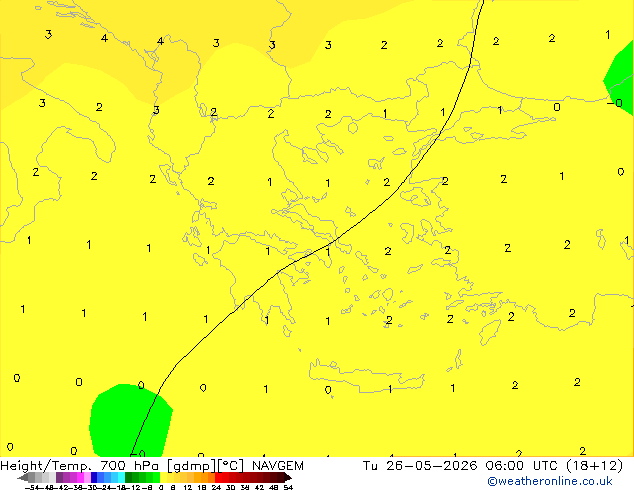This screenshot has width=634, height=490.
Task: Click the (18+12) forecast run label
Action: (595, 466)
